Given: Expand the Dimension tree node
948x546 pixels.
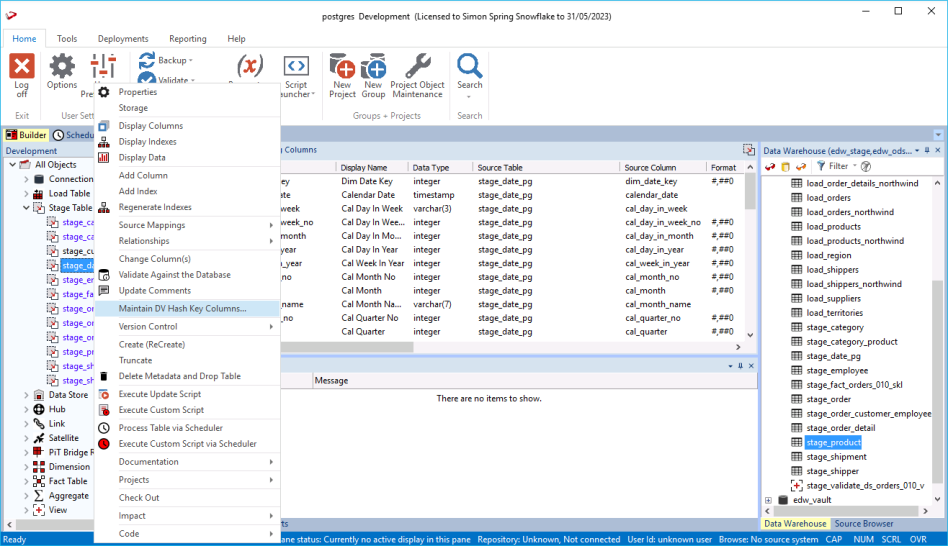Looking at the screenshot, I should click(27, 467).
